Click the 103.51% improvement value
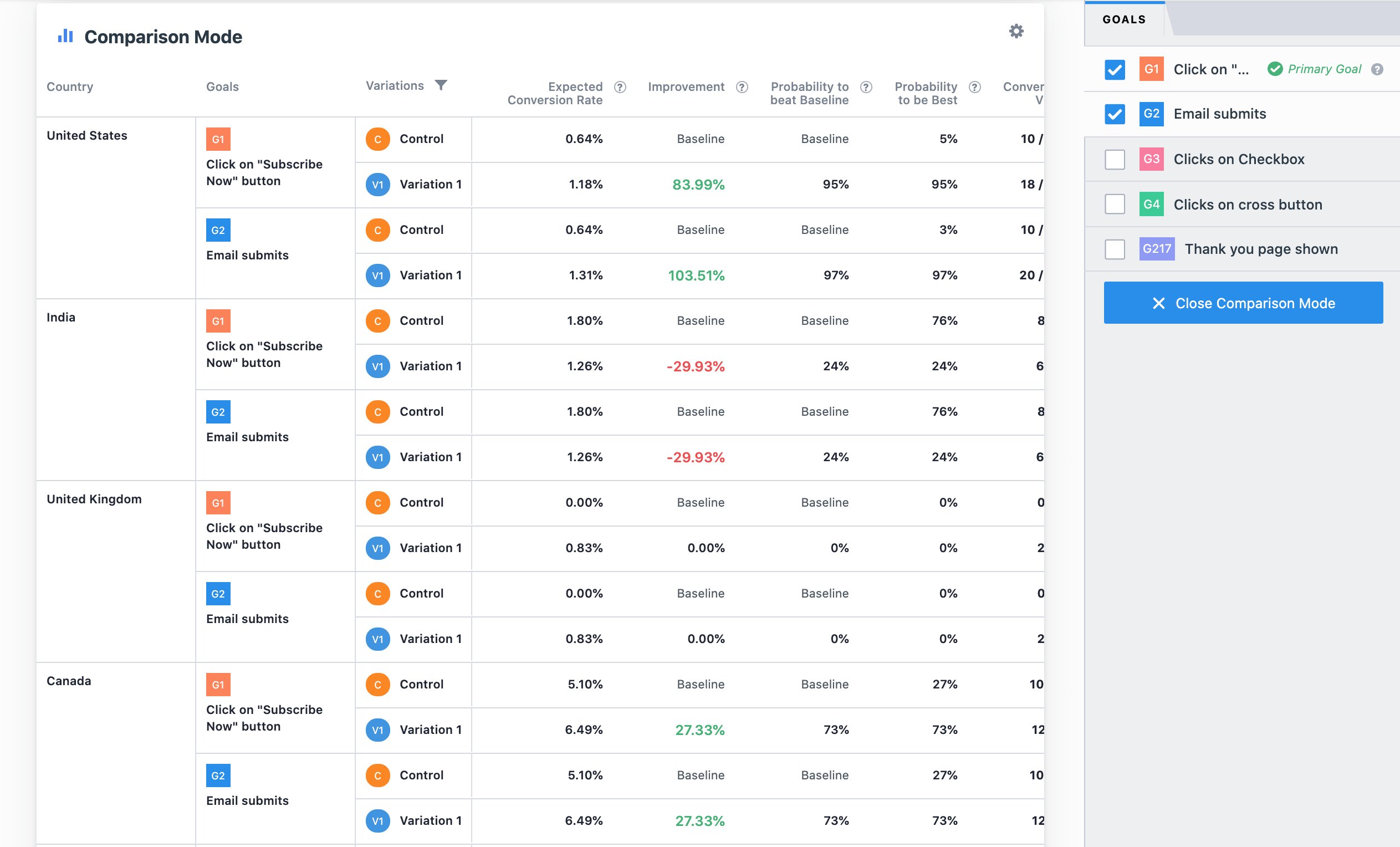 696,275
